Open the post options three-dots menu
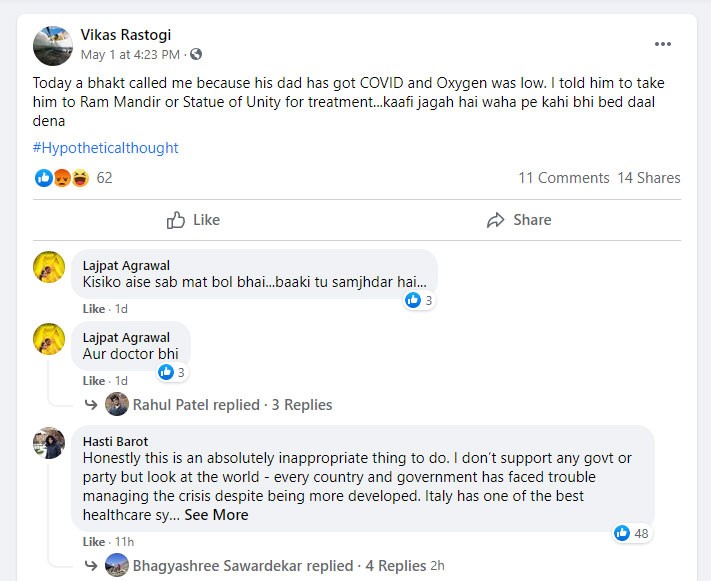This screenshot has width=711, height=581. (662, 44)
